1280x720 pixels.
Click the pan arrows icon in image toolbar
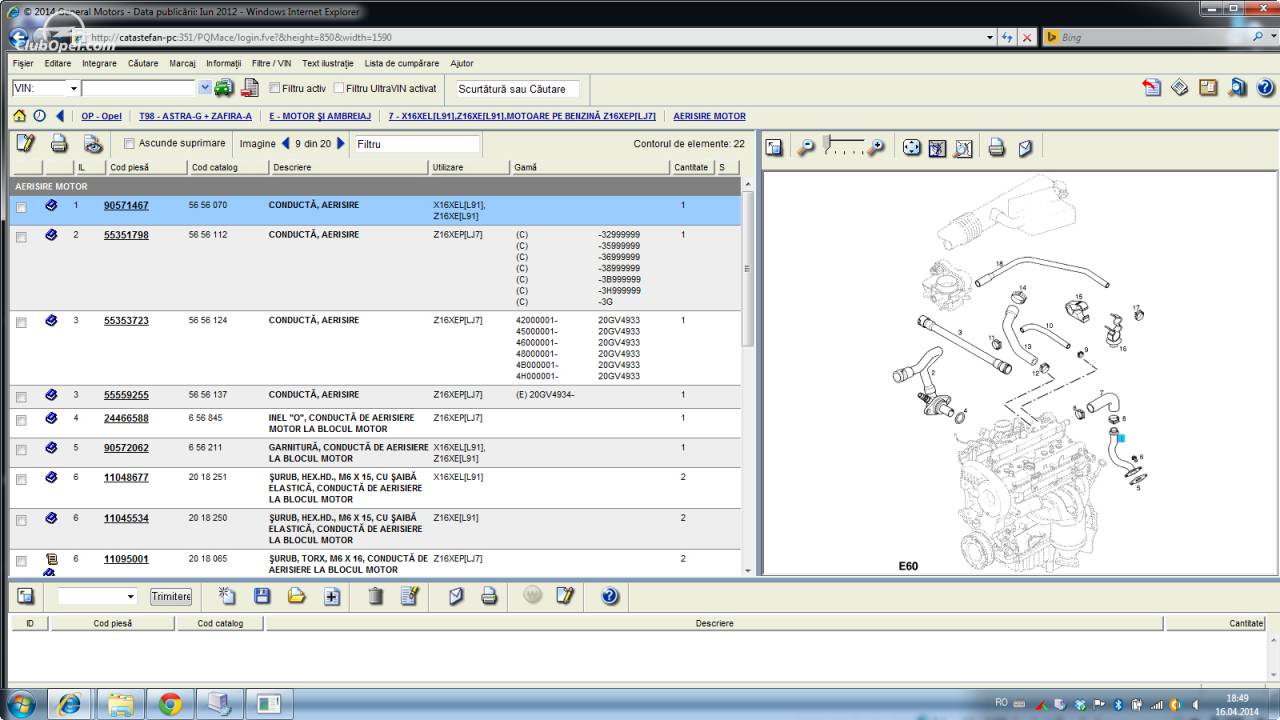912,148
